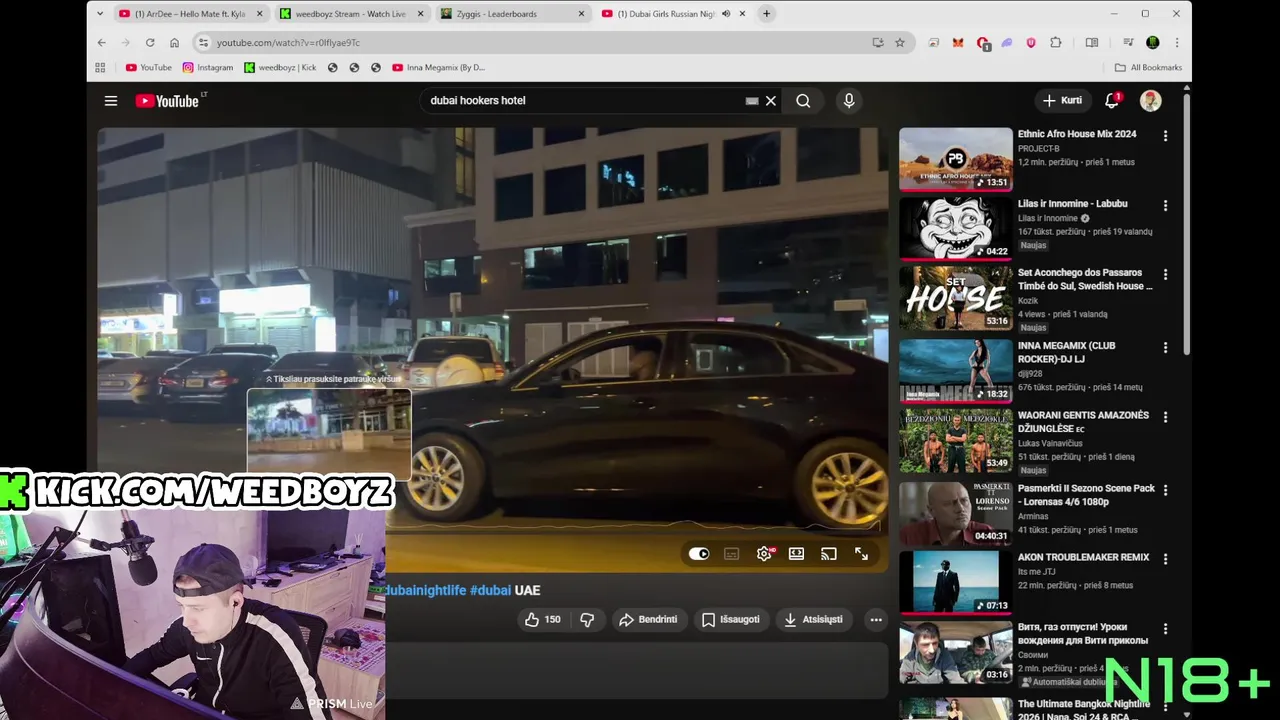Open the player settings gear
Viewport: 1280px width, 720px height.
[x=765, y=554]
